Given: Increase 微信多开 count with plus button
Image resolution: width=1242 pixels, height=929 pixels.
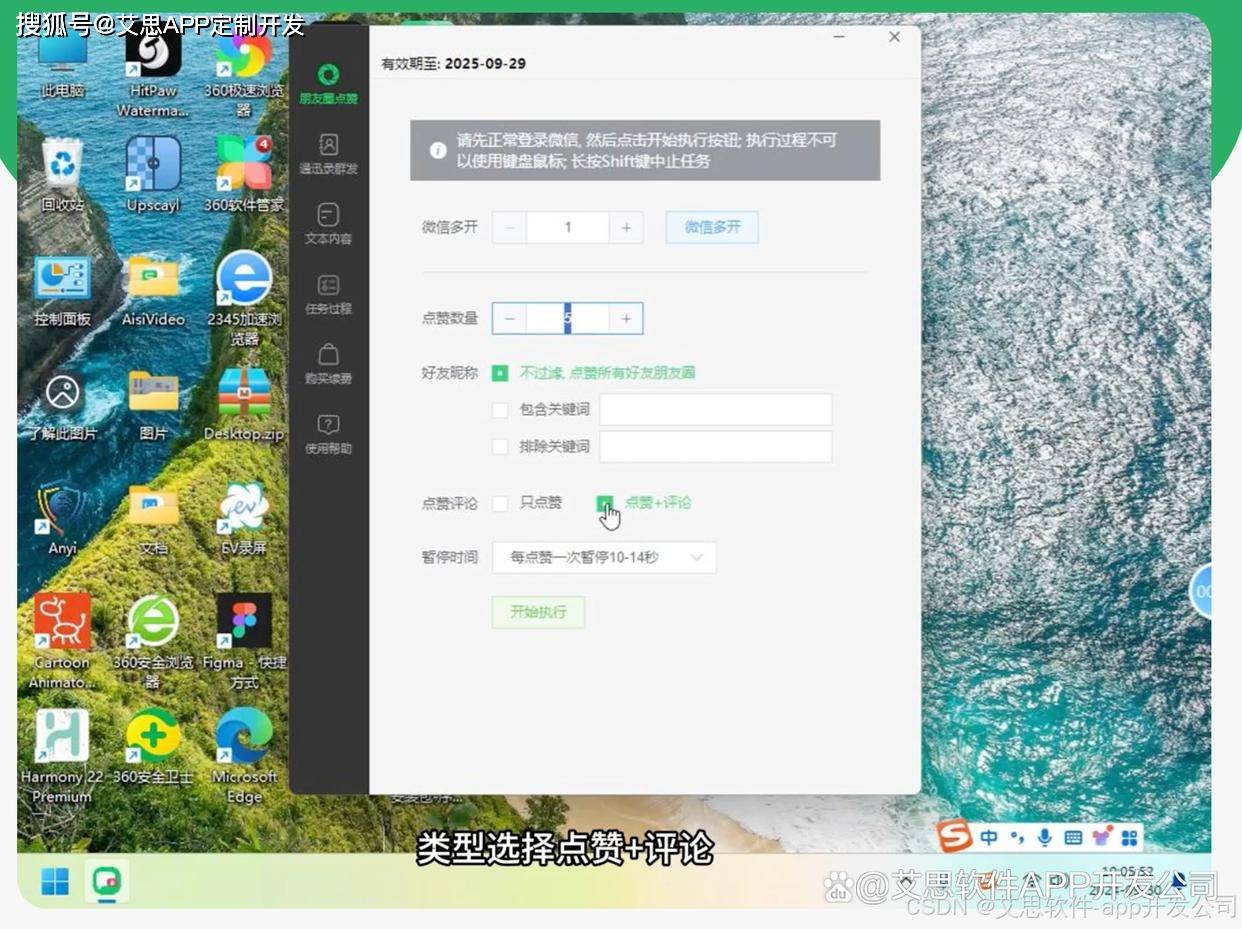Looking at the screenshot, I should tap(626, 228).
